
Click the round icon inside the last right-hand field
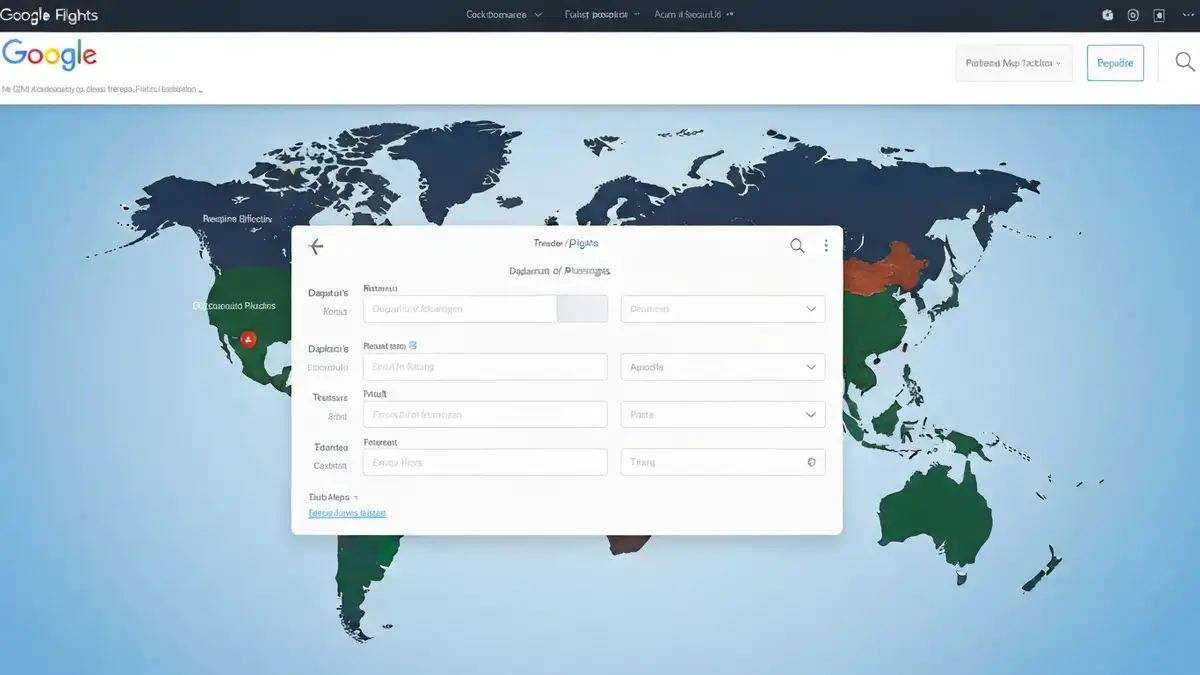coord(811,462)
